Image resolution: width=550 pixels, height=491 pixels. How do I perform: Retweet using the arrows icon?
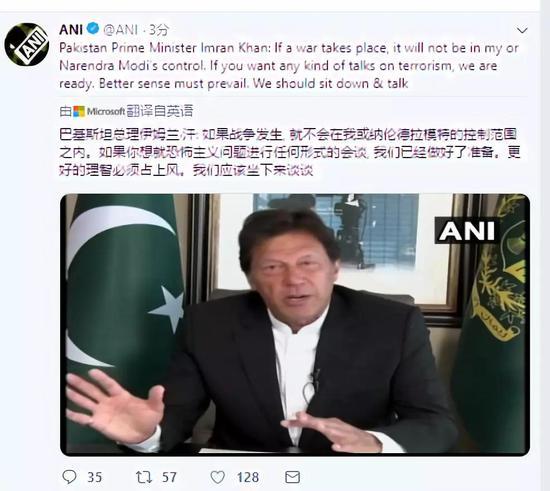click(144, 477)
